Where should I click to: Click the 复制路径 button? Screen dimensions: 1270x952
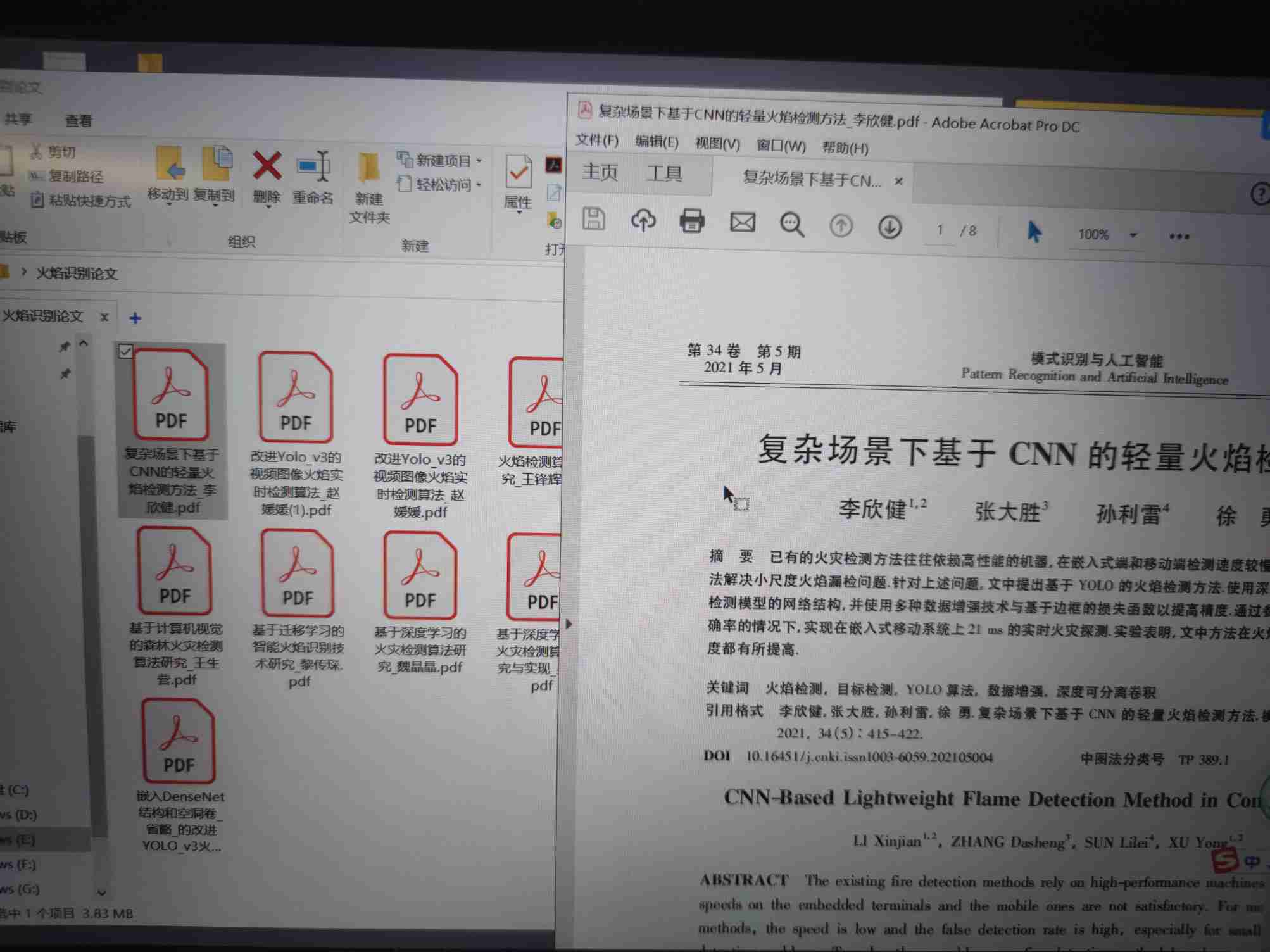click(x=75, y=176)
